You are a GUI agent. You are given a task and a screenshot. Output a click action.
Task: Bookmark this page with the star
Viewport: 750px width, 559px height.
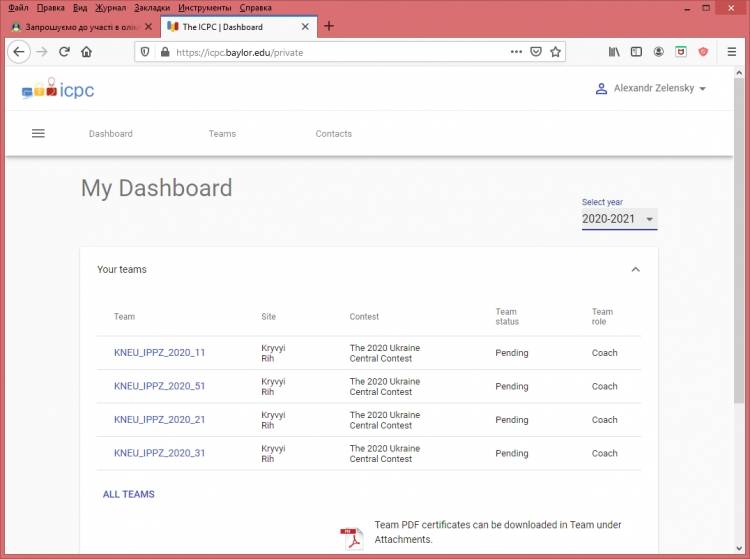pos(556,52)
